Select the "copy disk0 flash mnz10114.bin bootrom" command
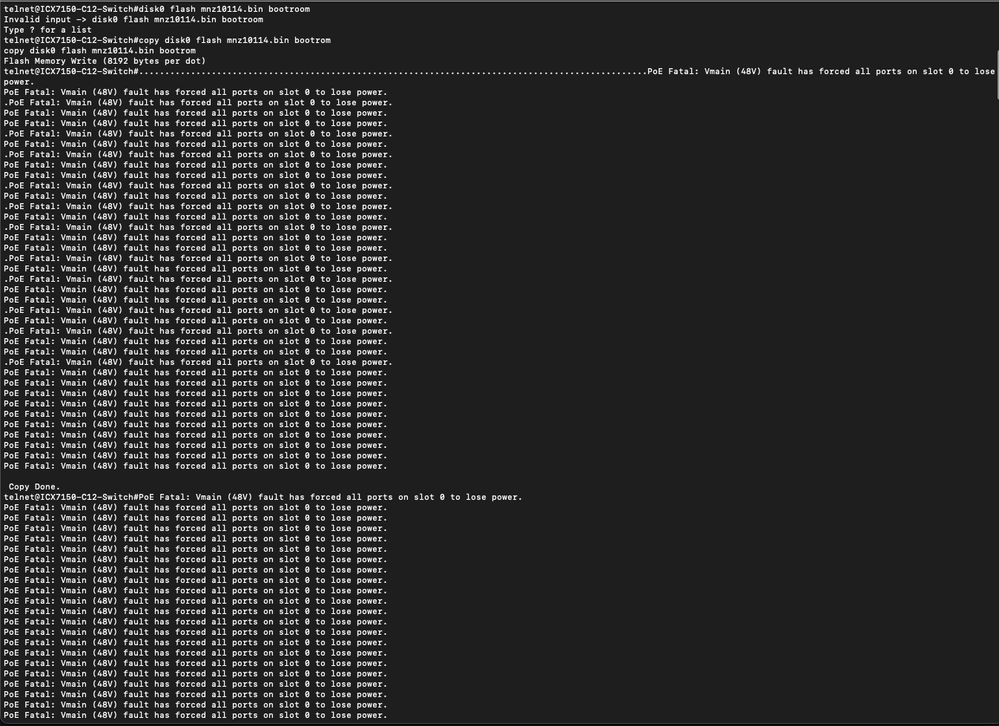 coord(100,50)
